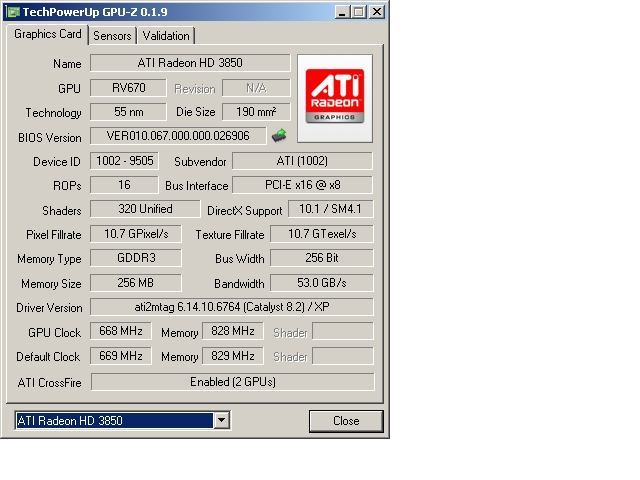Click the Bus Width value 256 Bit

click(x=322, y=258)
